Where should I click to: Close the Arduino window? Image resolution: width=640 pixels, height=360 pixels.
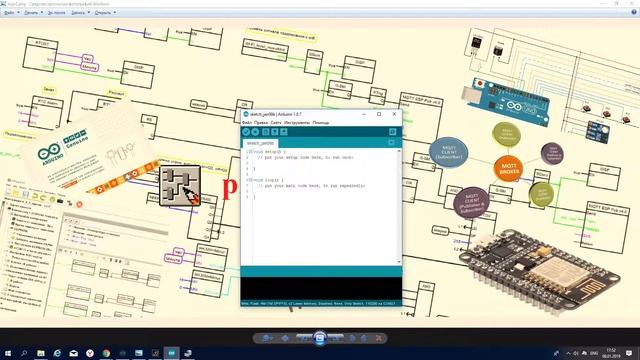point(394,114)
